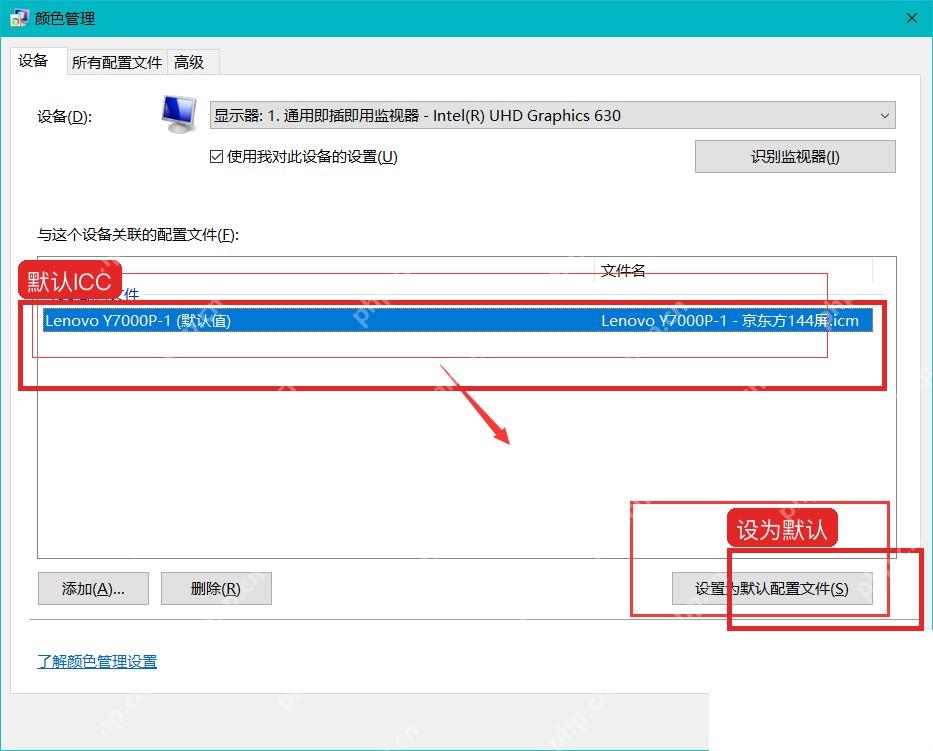
Task: Switch to the 所有配置文件 tab
Action: pos(117,62)
